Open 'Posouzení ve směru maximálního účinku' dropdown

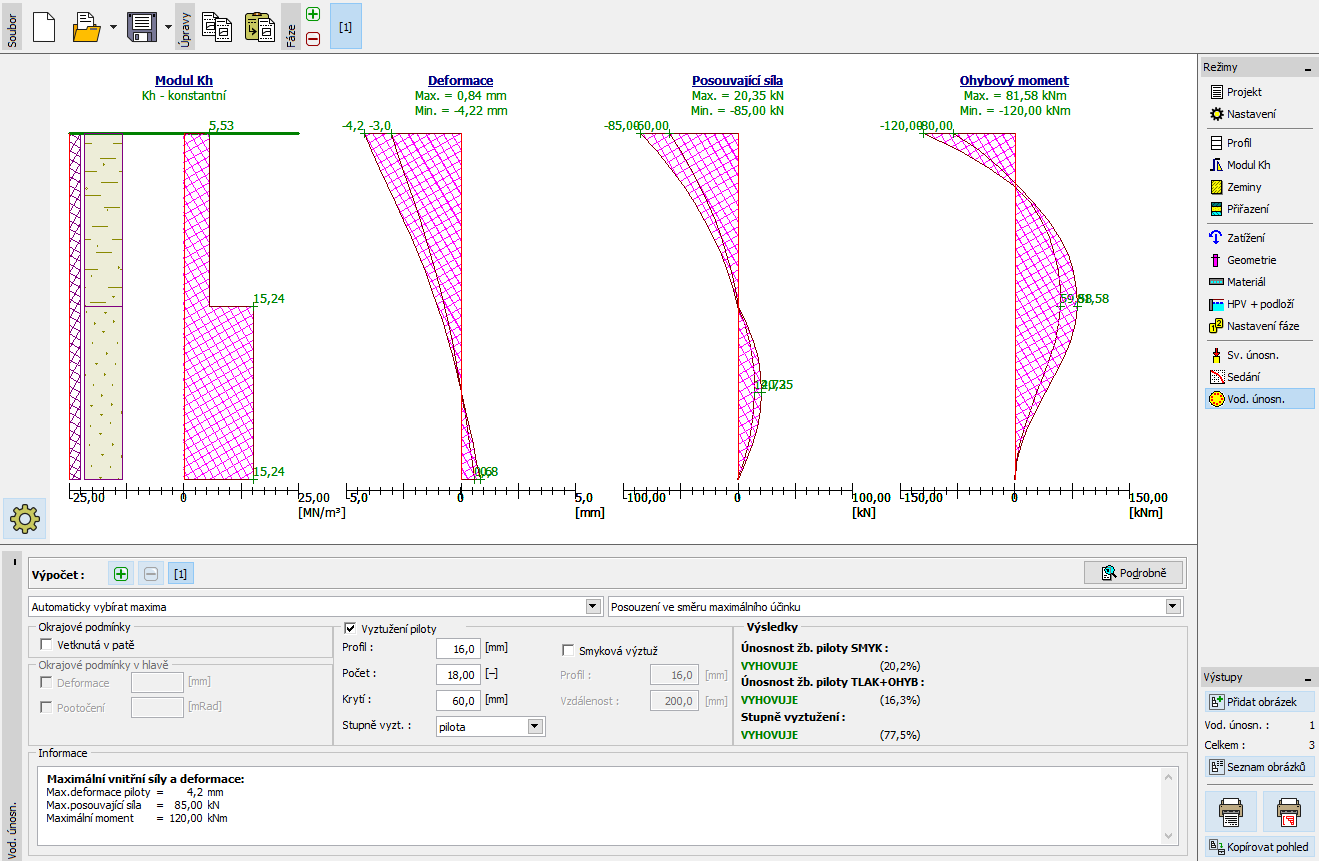[895, 607]
